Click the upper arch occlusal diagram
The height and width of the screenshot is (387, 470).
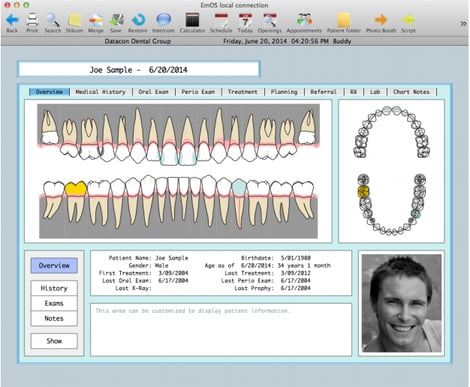tap(391, 132)
